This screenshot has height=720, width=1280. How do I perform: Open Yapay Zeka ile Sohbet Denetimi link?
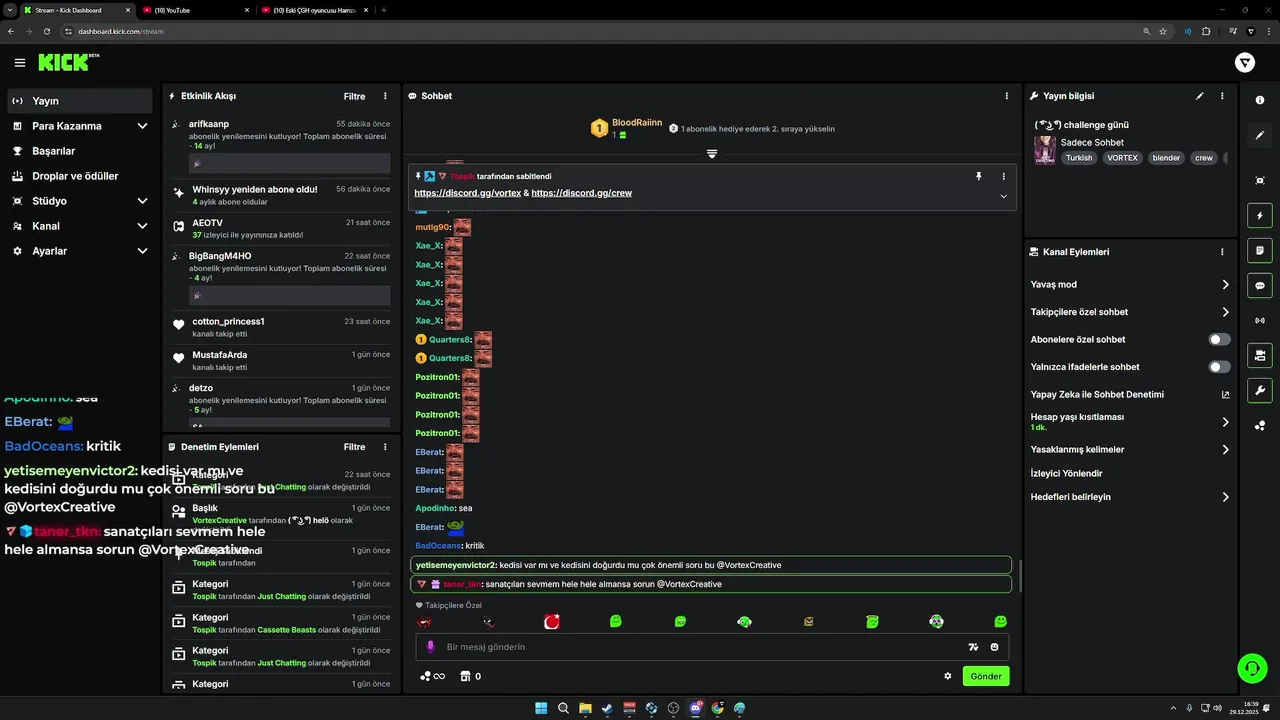coord(1130,394)
